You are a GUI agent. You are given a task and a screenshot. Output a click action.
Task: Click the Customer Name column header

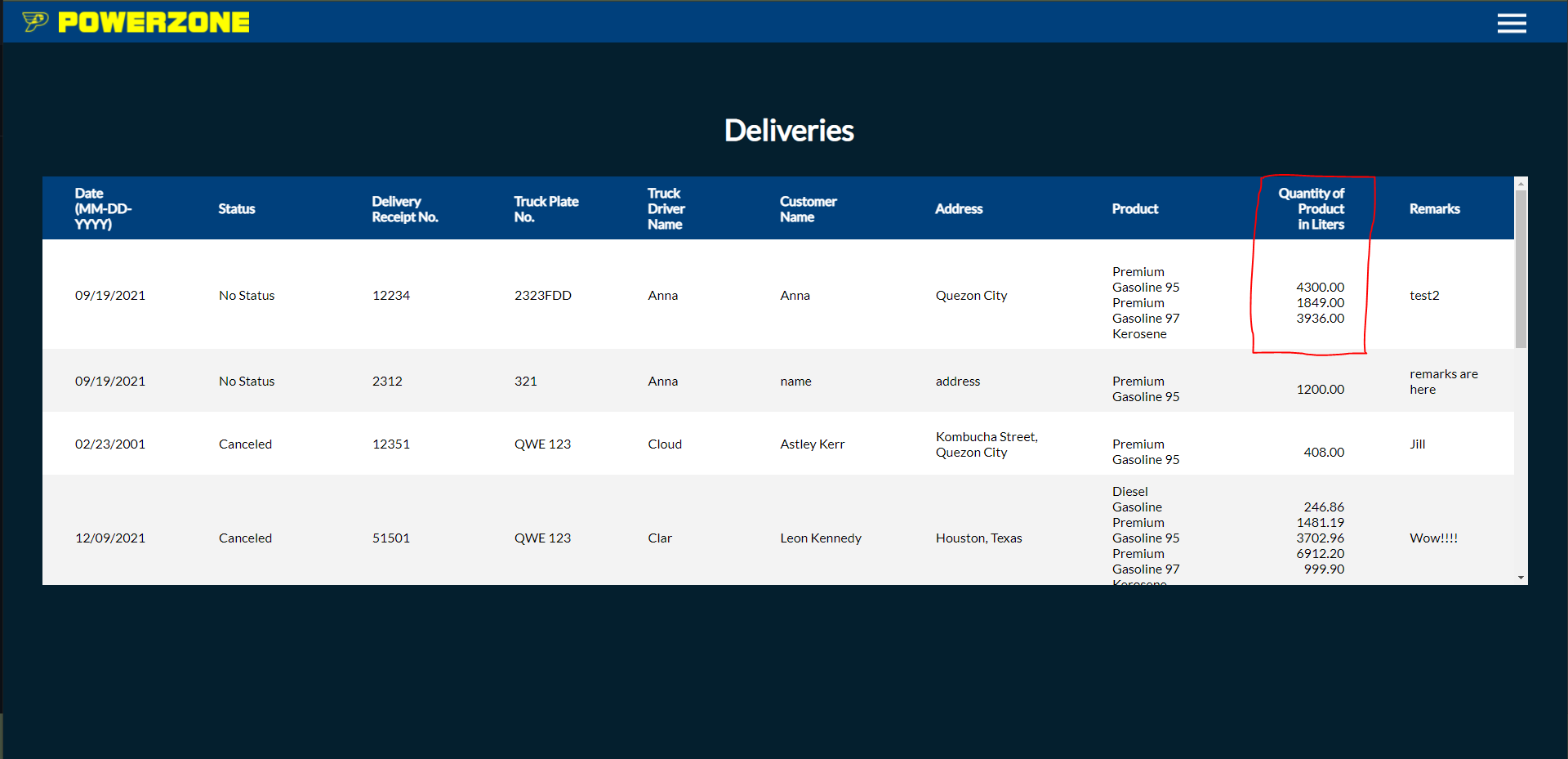coord(808,209)
